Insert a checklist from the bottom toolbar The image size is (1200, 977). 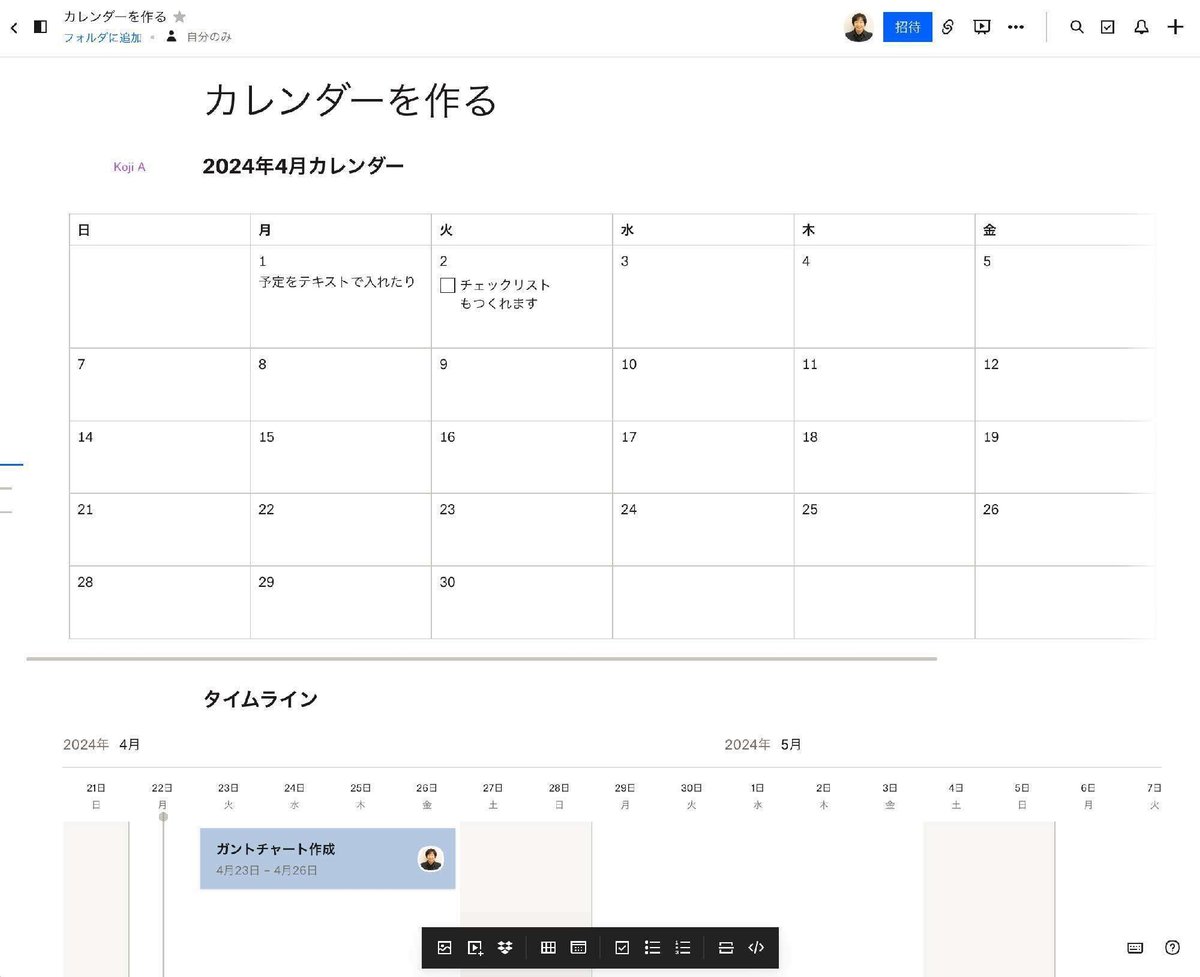(622, 947)
